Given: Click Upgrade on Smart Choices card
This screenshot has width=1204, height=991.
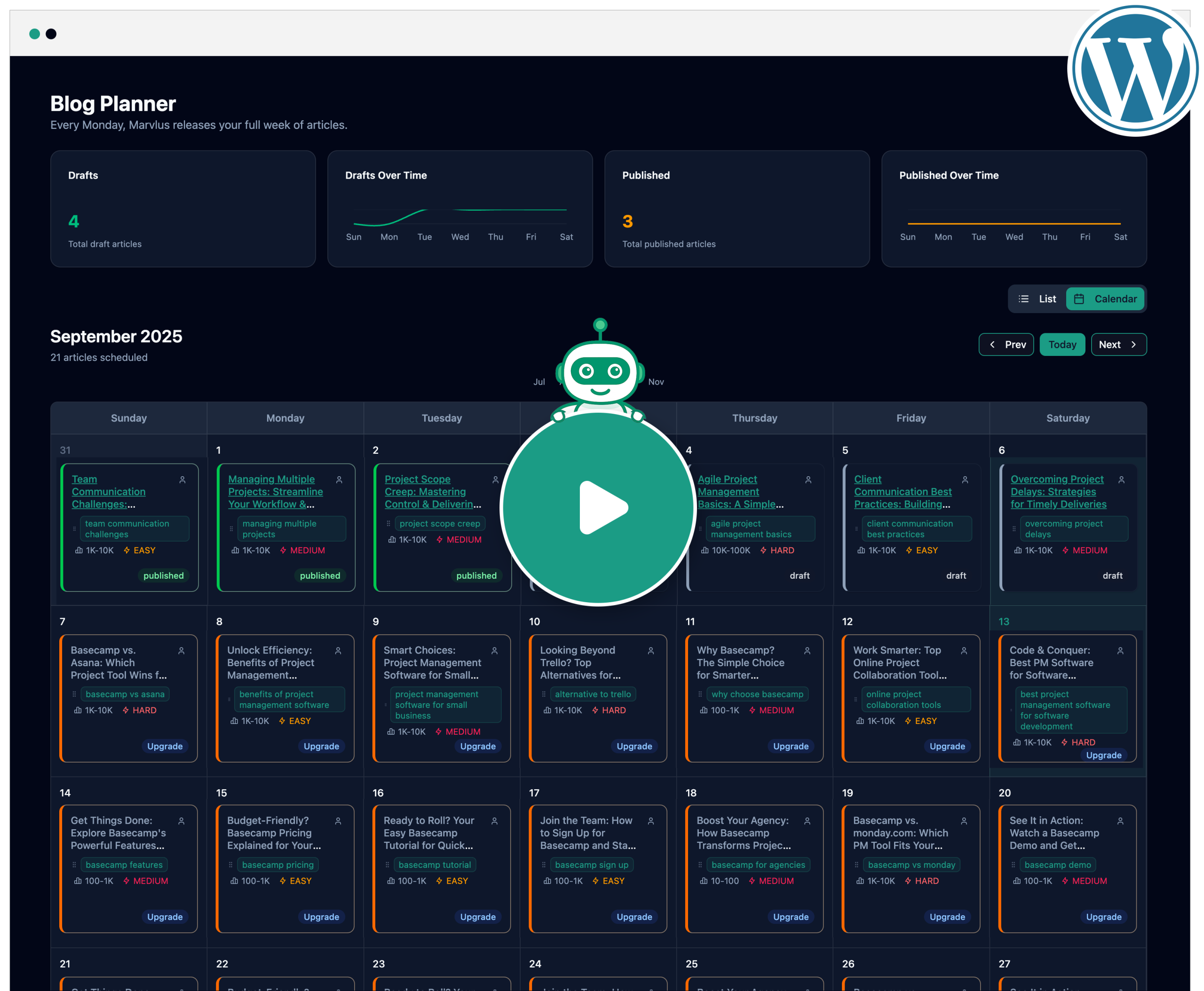Looking at the screenshot, I should (477, 746).
